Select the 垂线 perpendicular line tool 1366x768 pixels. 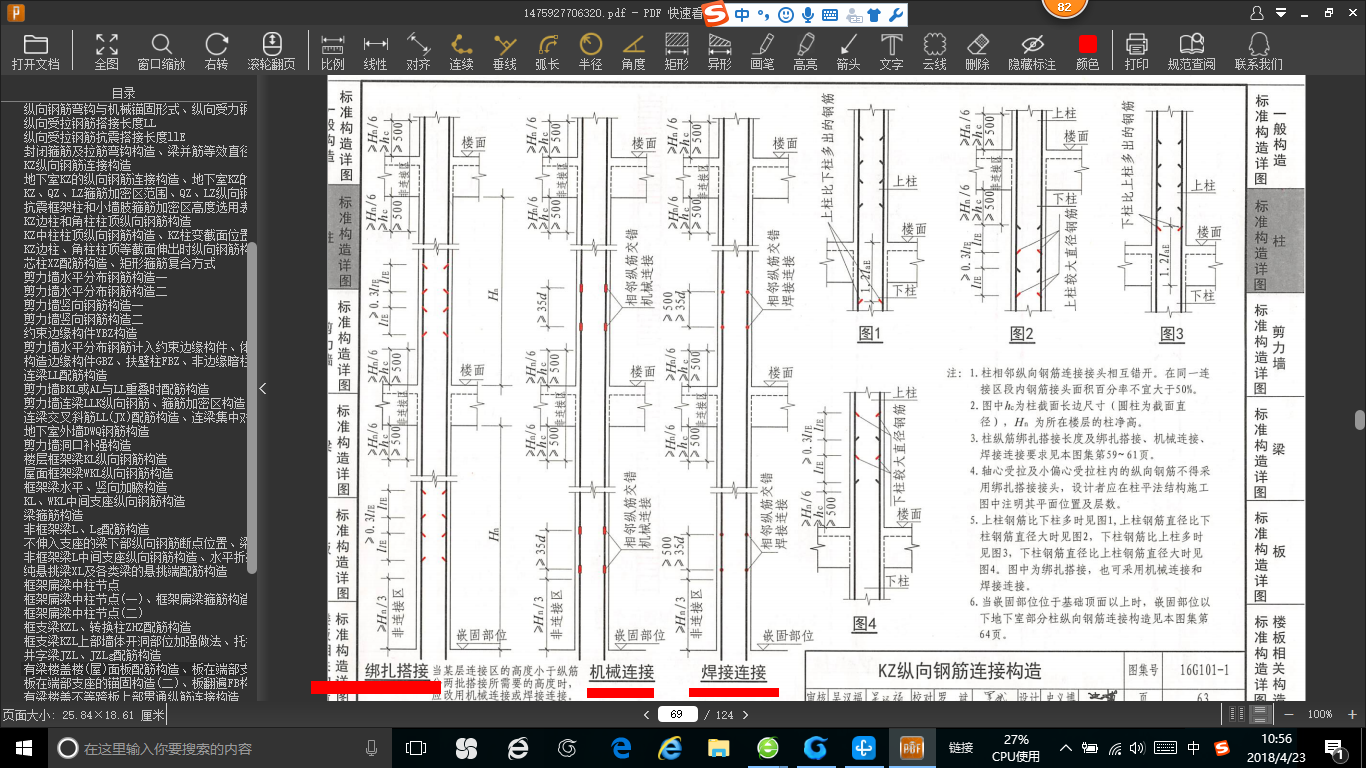click(504, 51)
